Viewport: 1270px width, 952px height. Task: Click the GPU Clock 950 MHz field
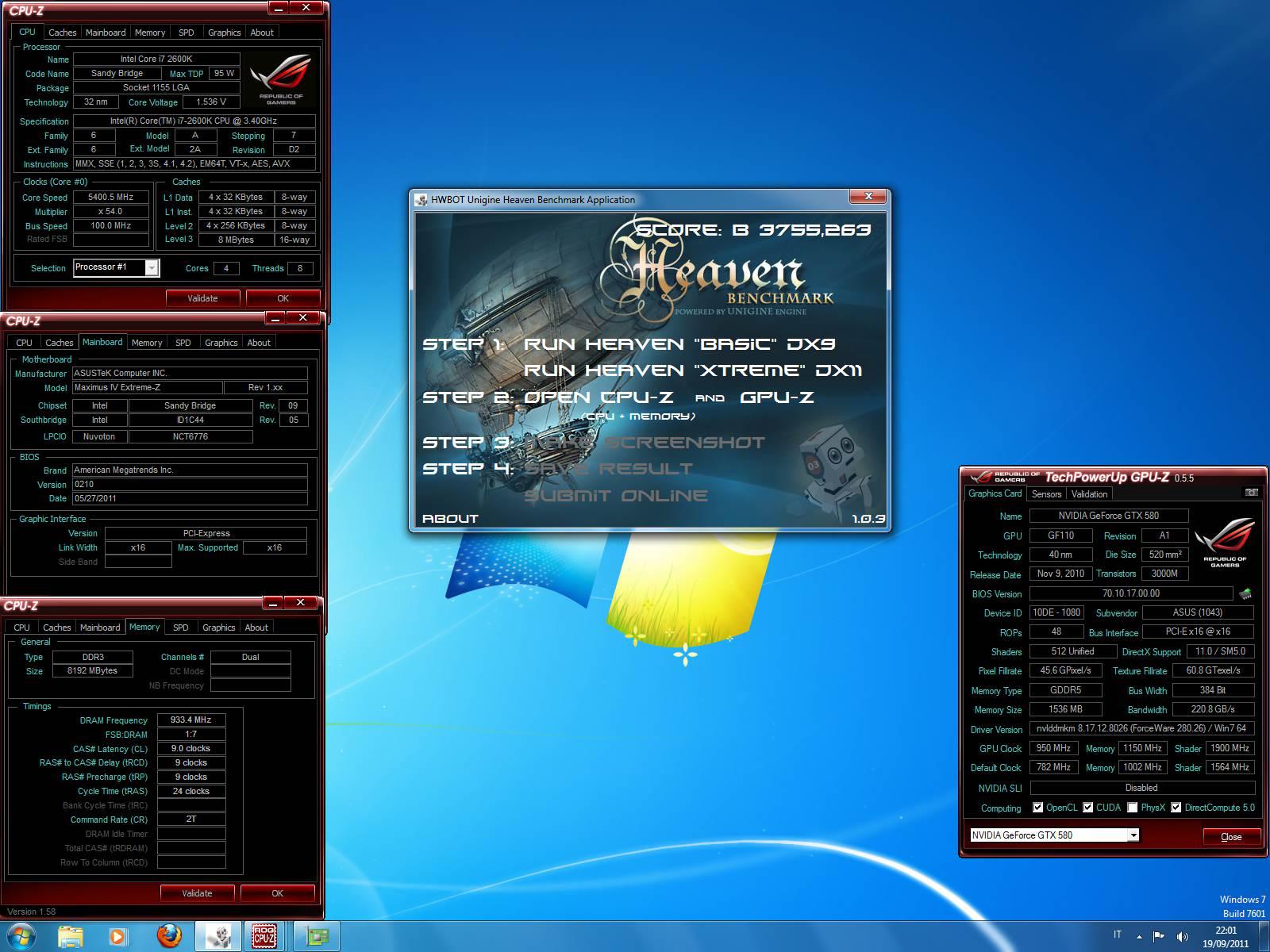click(x=1053, y=748)
